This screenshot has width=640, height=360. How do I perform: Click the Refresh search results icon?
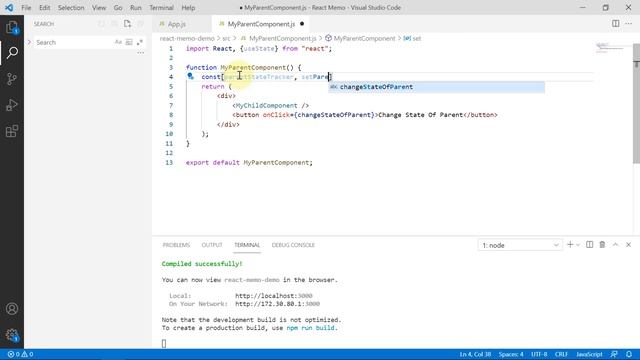(101, 24)
